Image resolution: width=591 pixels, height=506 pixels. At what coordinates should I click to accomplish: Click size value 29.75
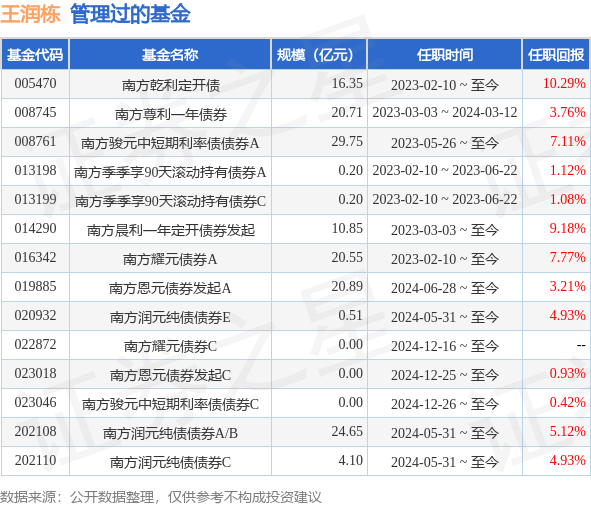tap(347, 141)
